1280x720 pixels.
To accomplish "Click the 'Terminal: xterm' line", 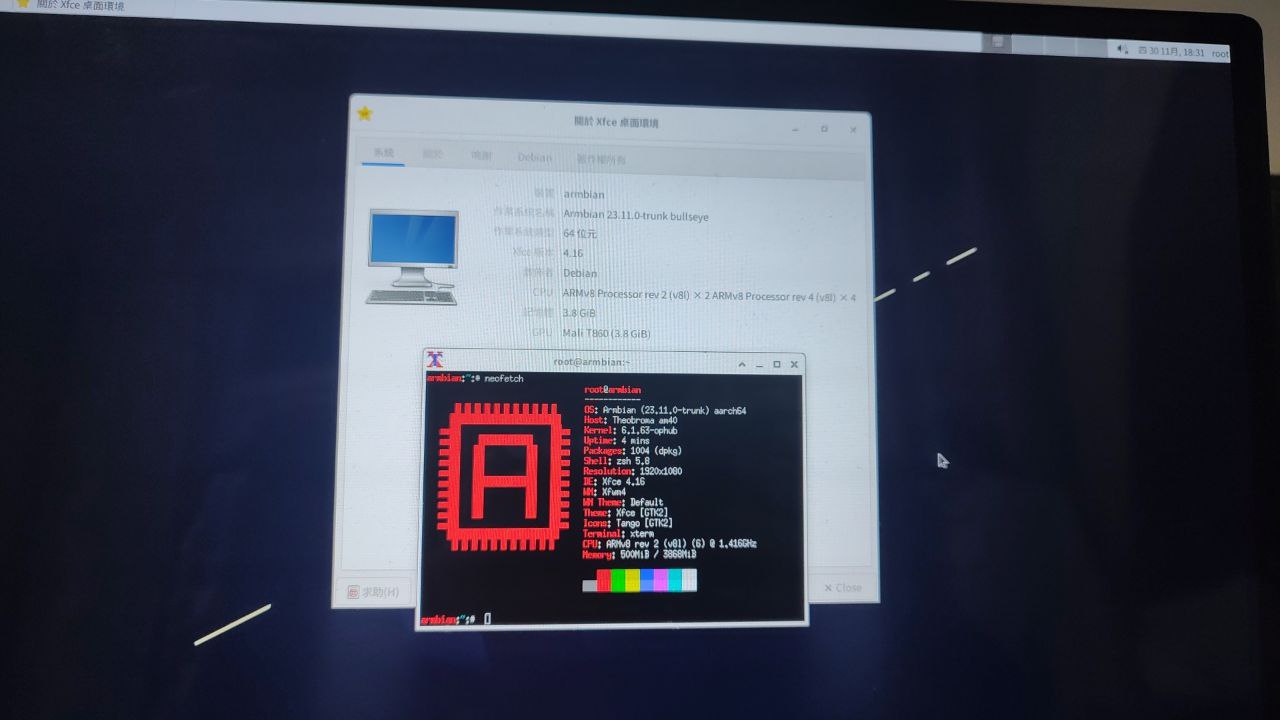I will (617, 533).
